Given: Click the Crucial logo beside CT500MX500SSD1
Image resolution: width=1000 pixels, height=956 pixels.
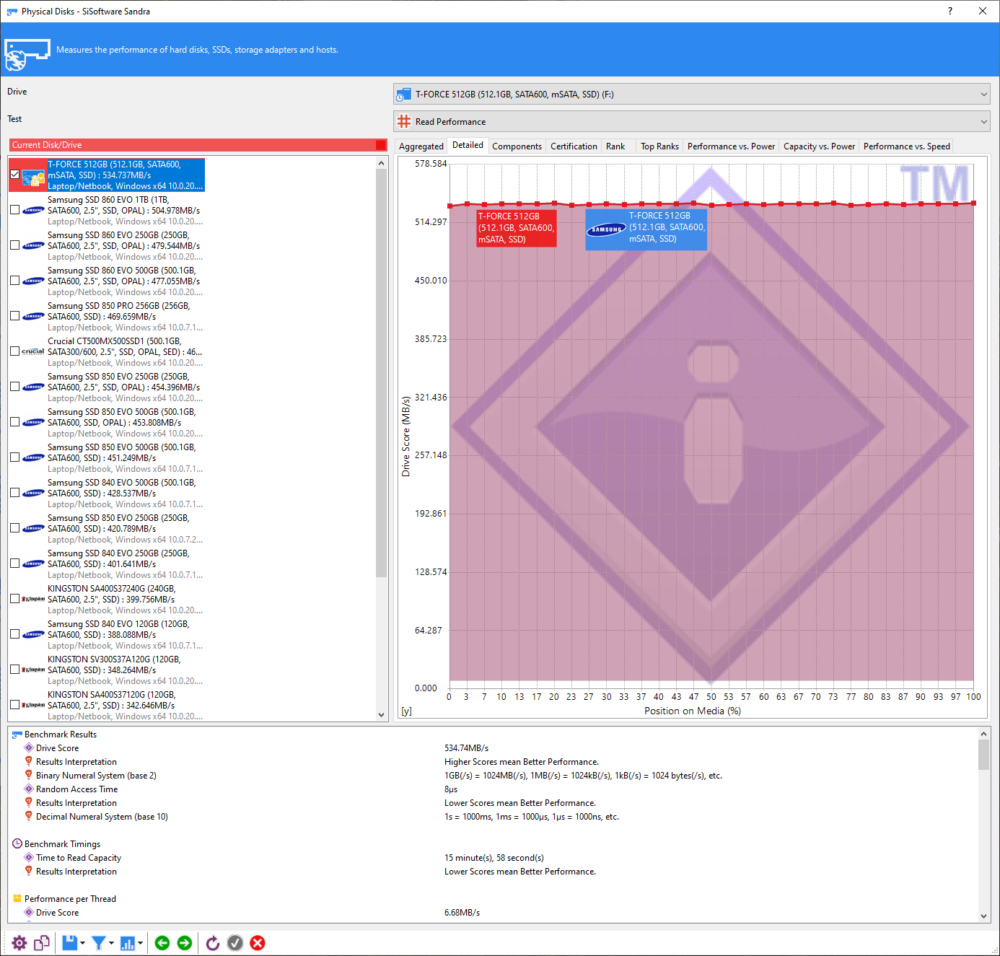Looking at the screenshot, I should point(33,351).
